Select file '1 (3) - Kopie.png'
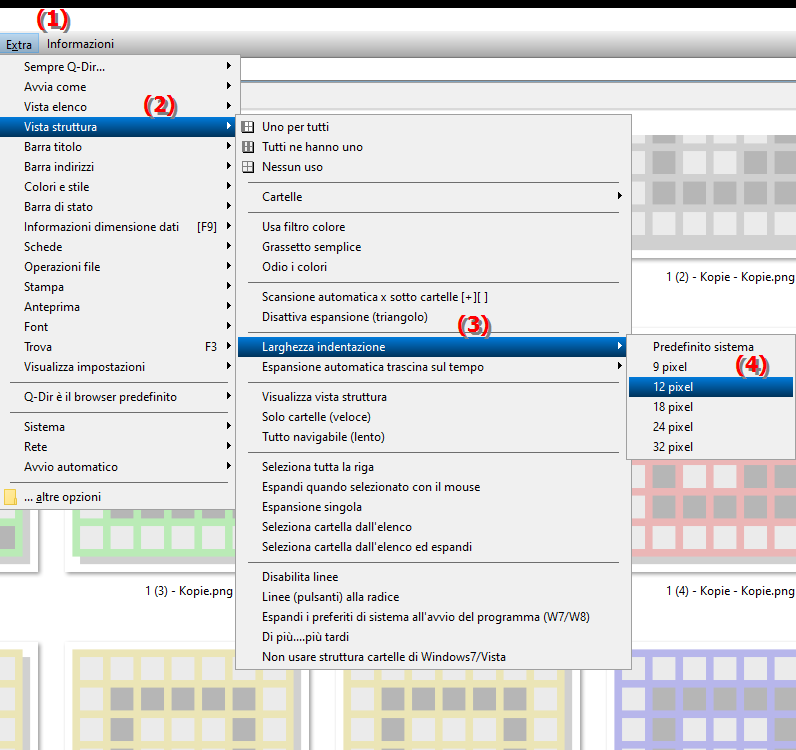796x750 pixels. (189, 591)
